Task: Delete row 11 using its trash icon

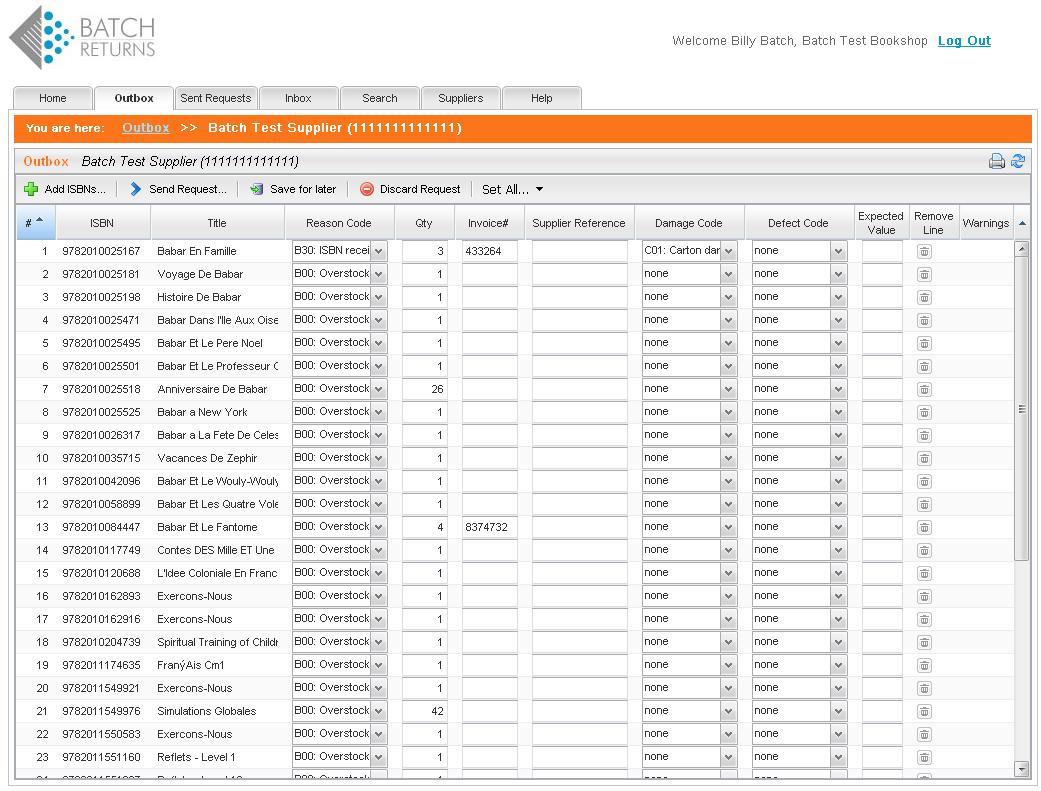Action: 924,481
